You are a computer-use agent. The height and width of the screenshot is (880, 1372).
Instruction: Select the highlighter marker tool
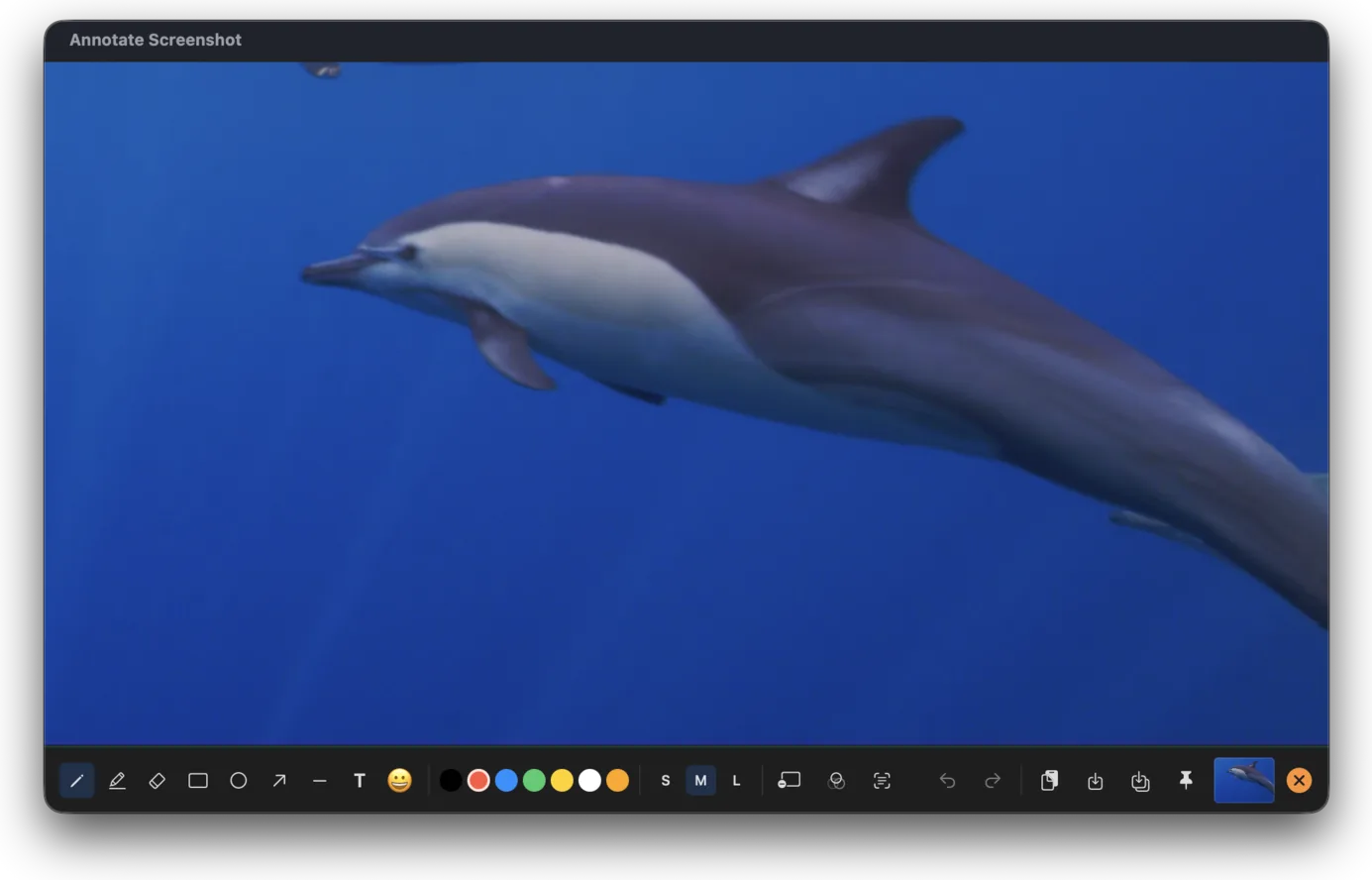[117, 781]
